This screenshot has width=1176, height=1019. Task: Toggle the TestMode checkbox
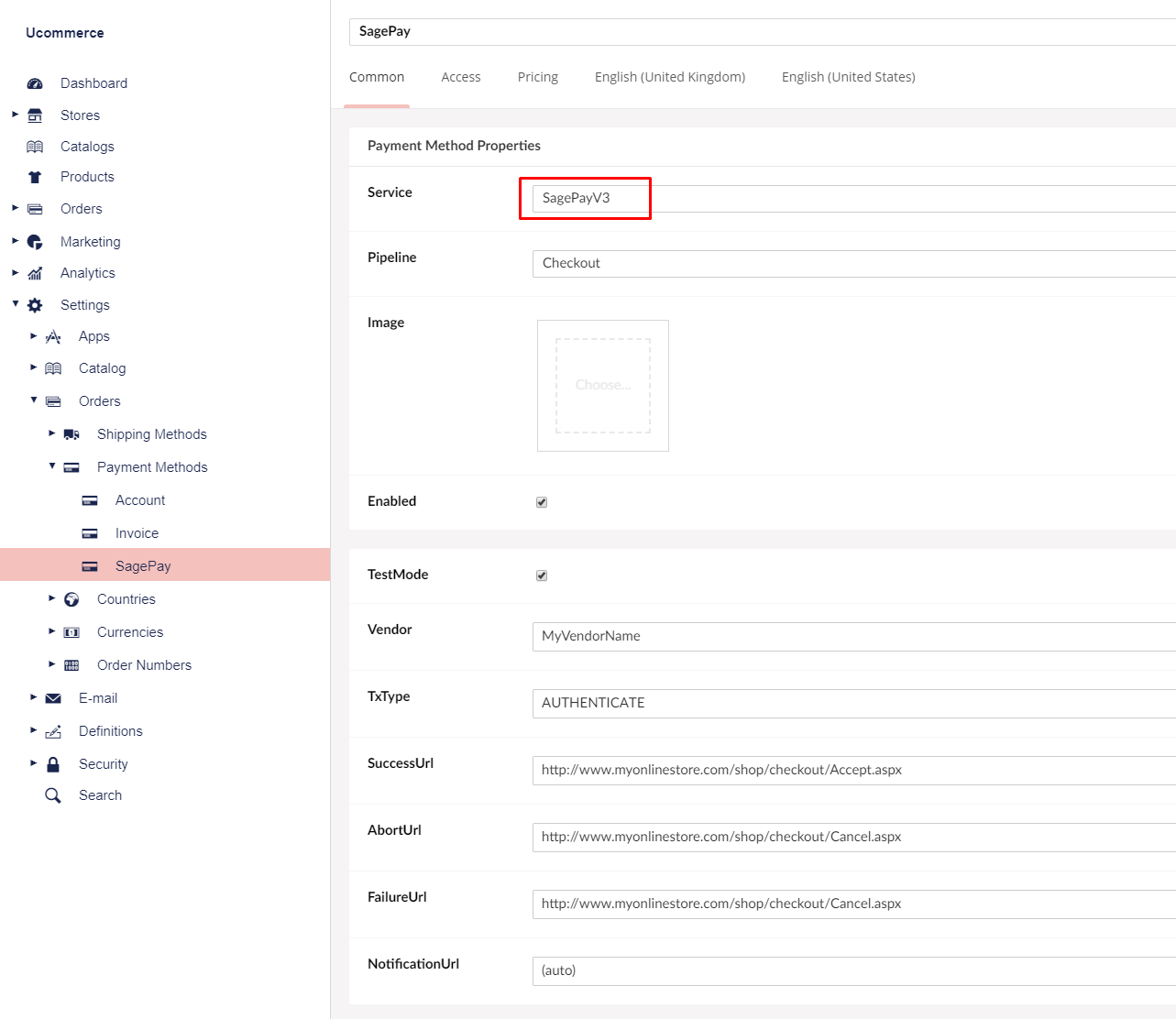click(542, 575)
